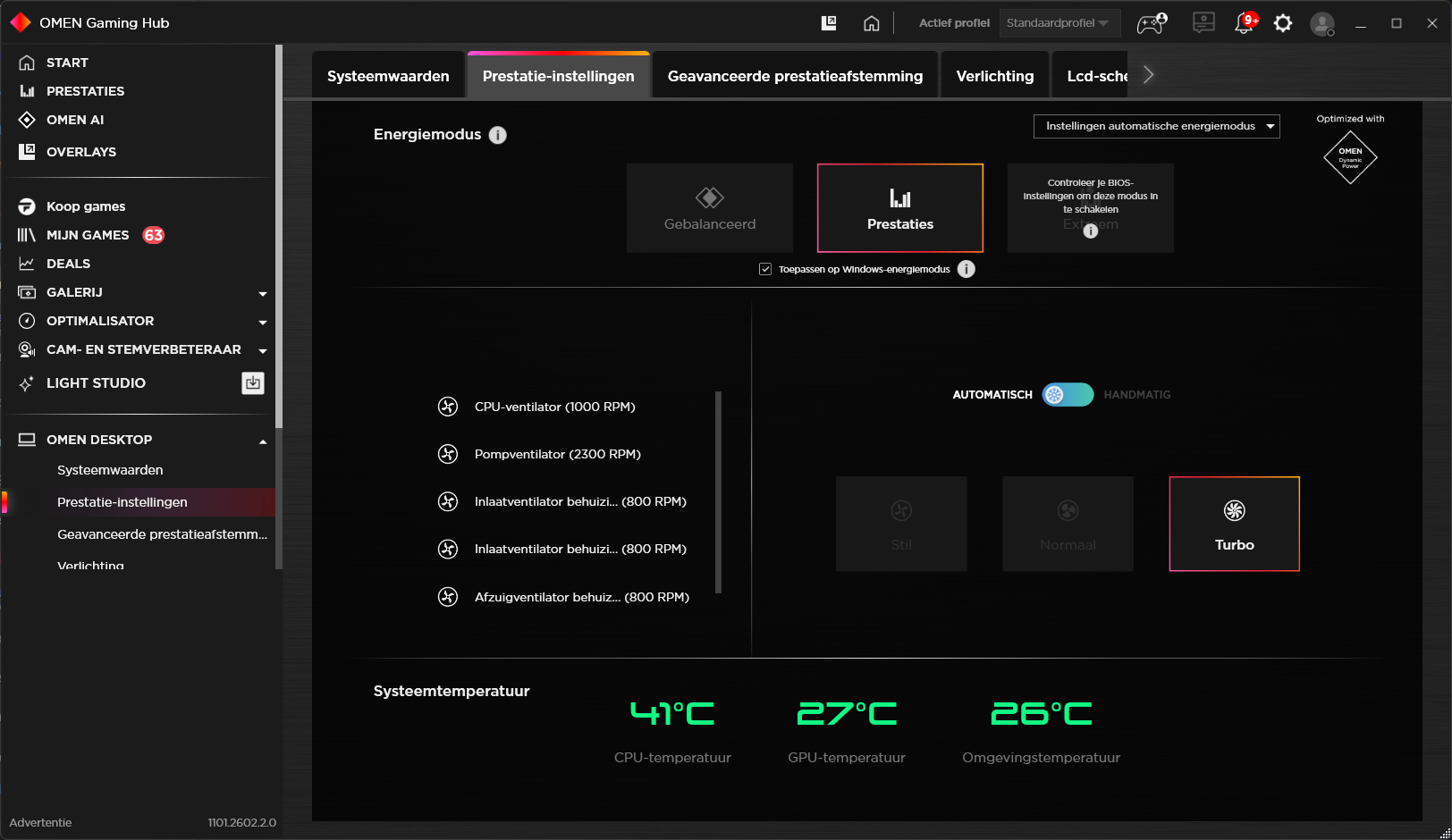This screenshot has height=840, width=1452.
Task: Click the Koop games store icon
Action: tap(27, 206)
